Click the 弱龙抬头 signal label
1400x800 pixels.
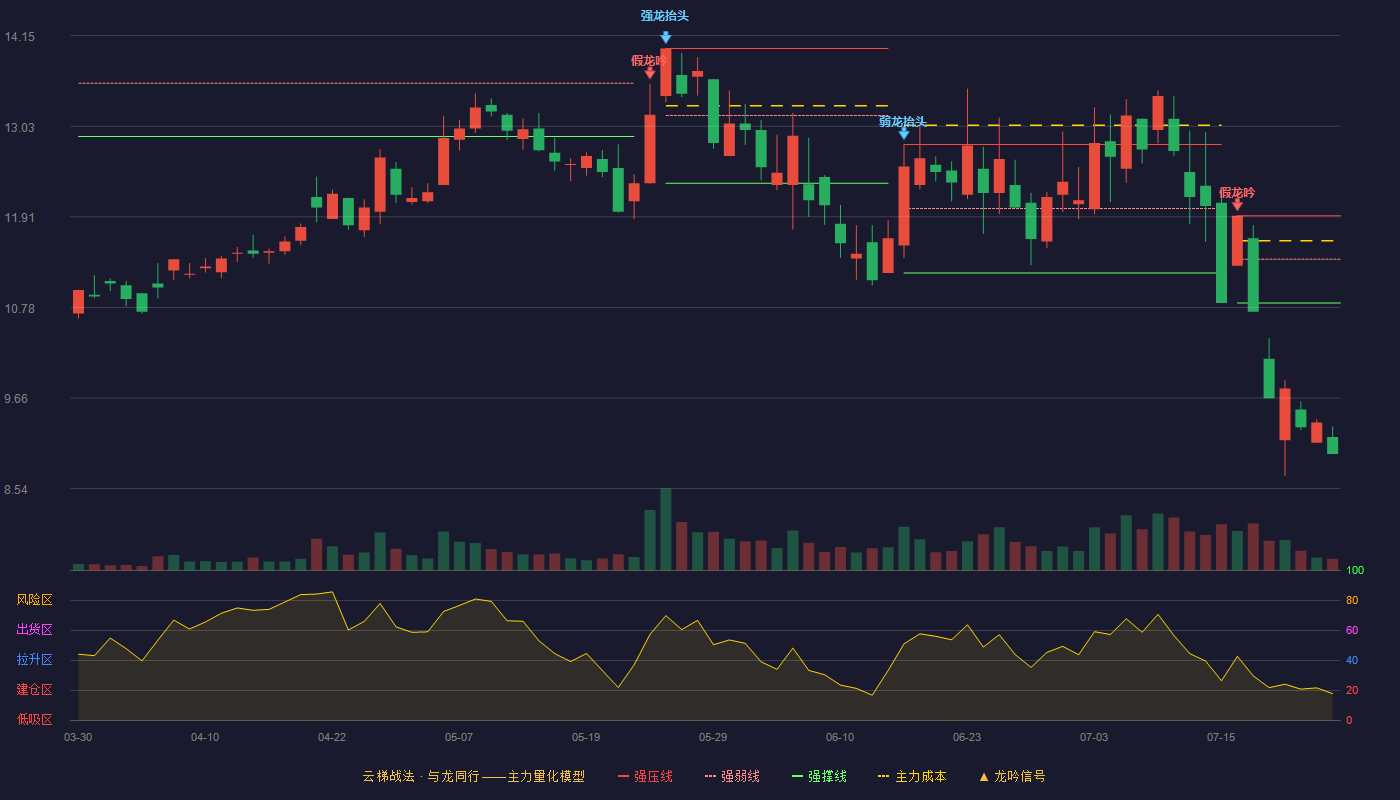903,122
